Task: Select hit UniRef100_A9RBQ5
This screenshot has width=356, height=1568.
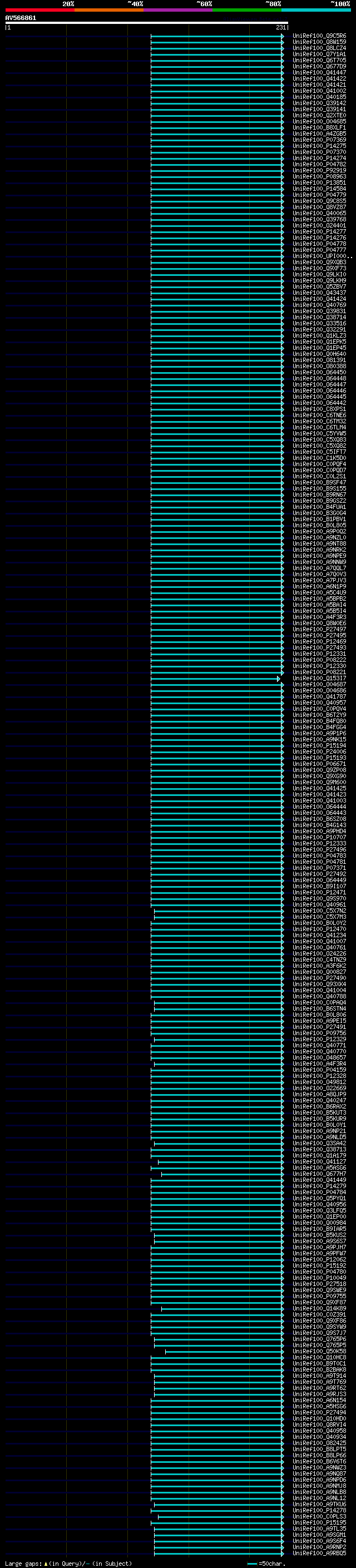Action: (x=319, y=1553)
